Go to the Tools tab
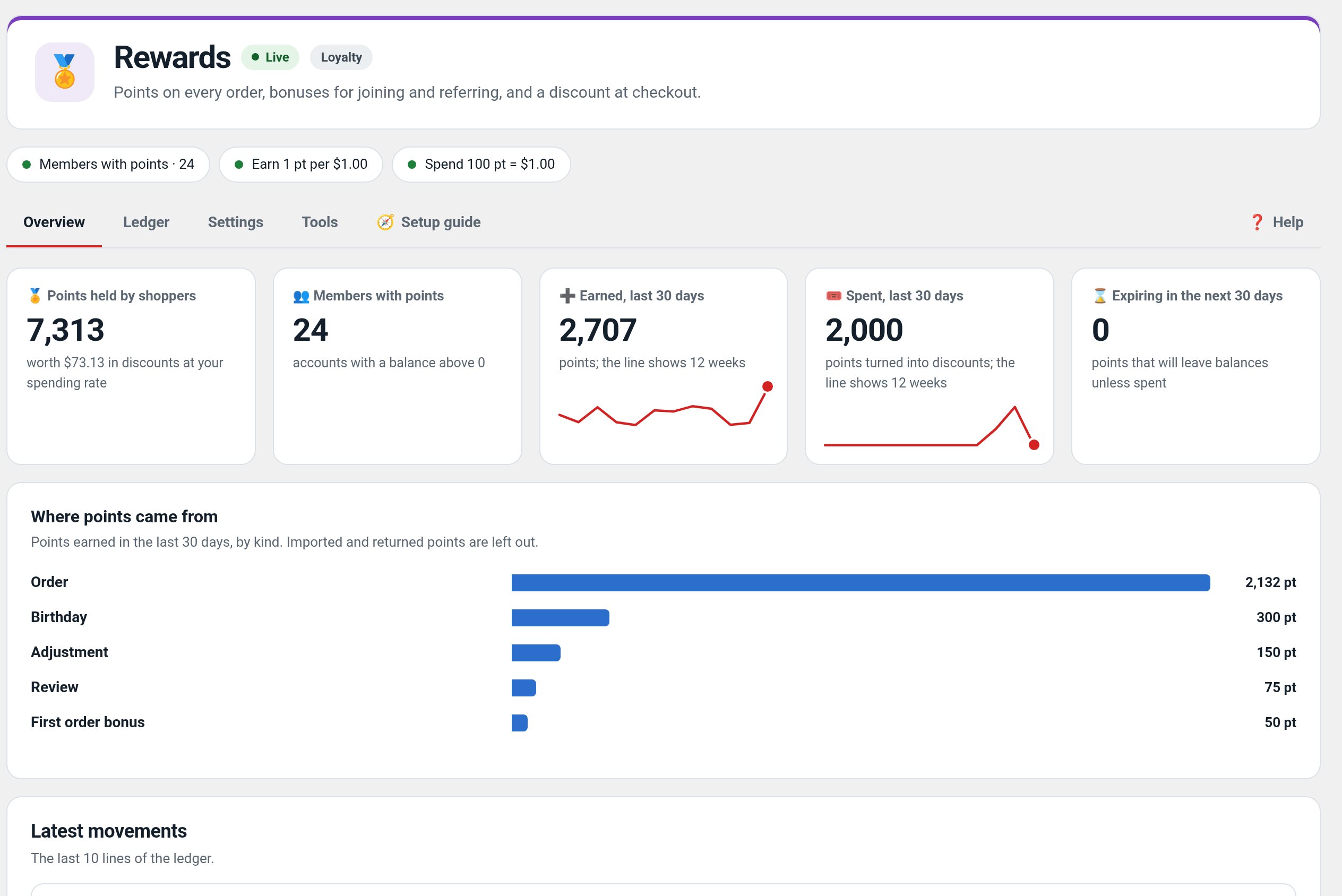Screen dimensions: 1342x896 click(320, 222)
